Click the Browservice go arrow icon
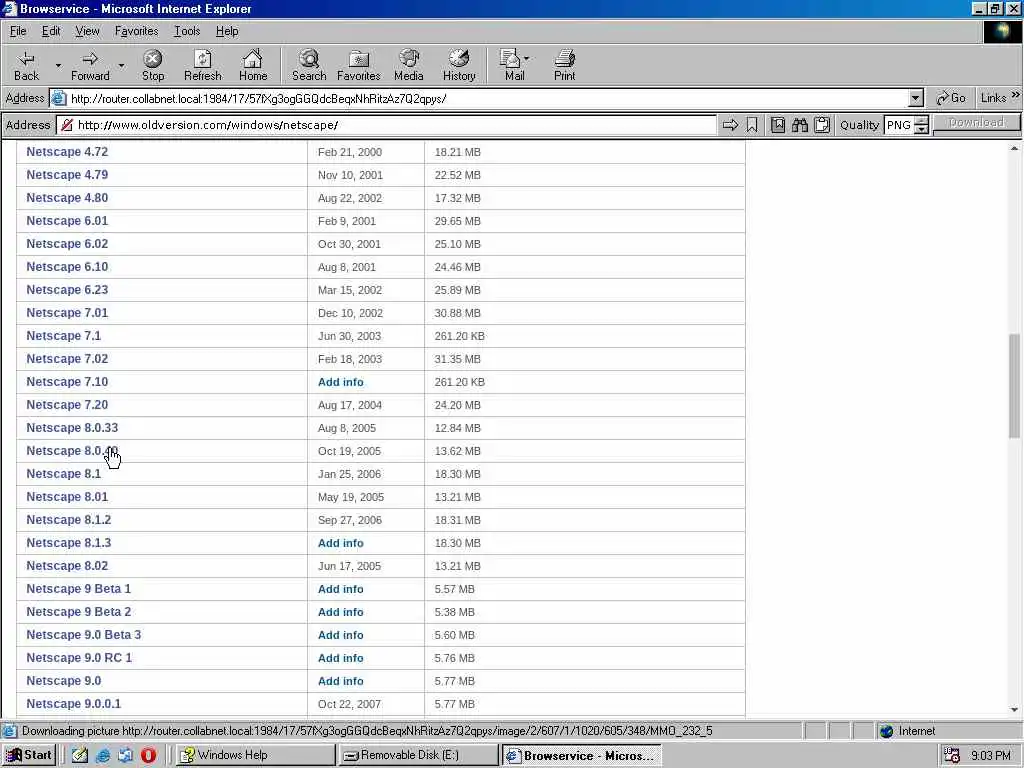 click(730, 125)
